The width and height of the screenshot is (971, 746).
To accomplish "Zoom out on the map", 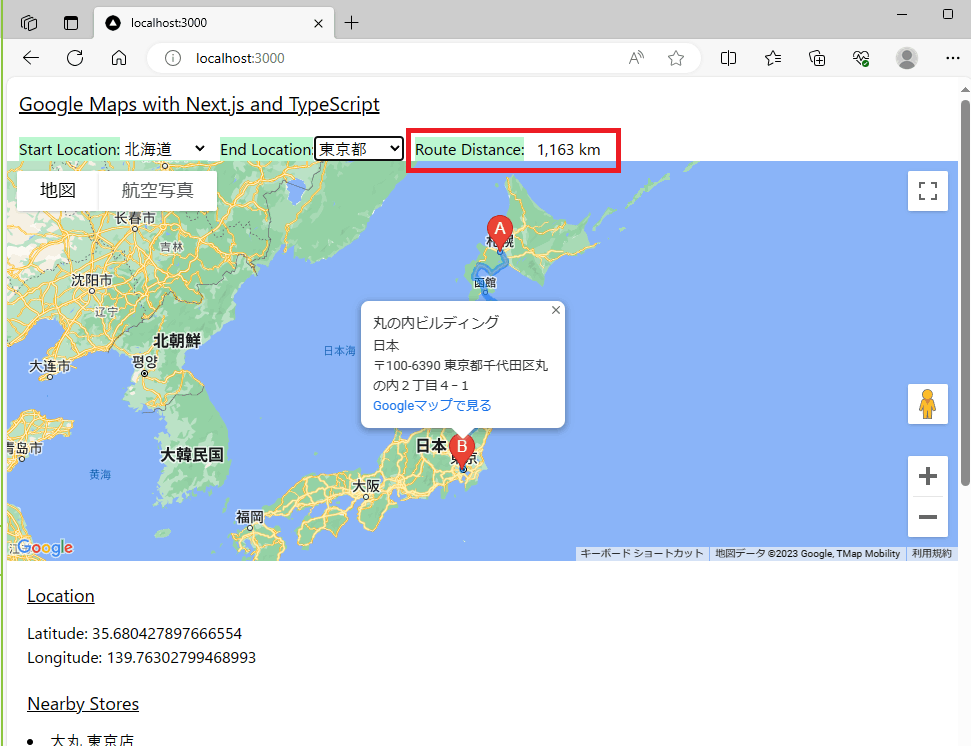I will tap(927, 517).
